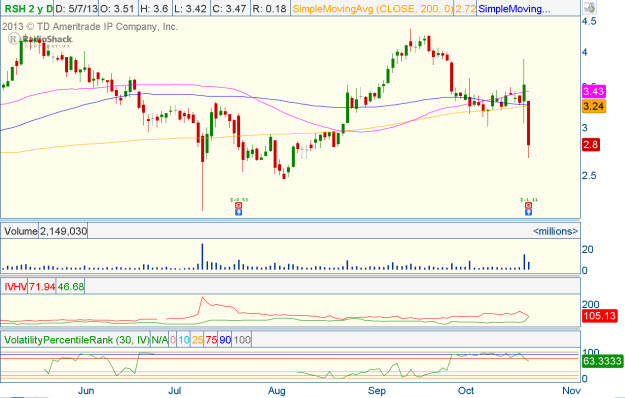Click the red 0 level in percentile header

(173, 340)
